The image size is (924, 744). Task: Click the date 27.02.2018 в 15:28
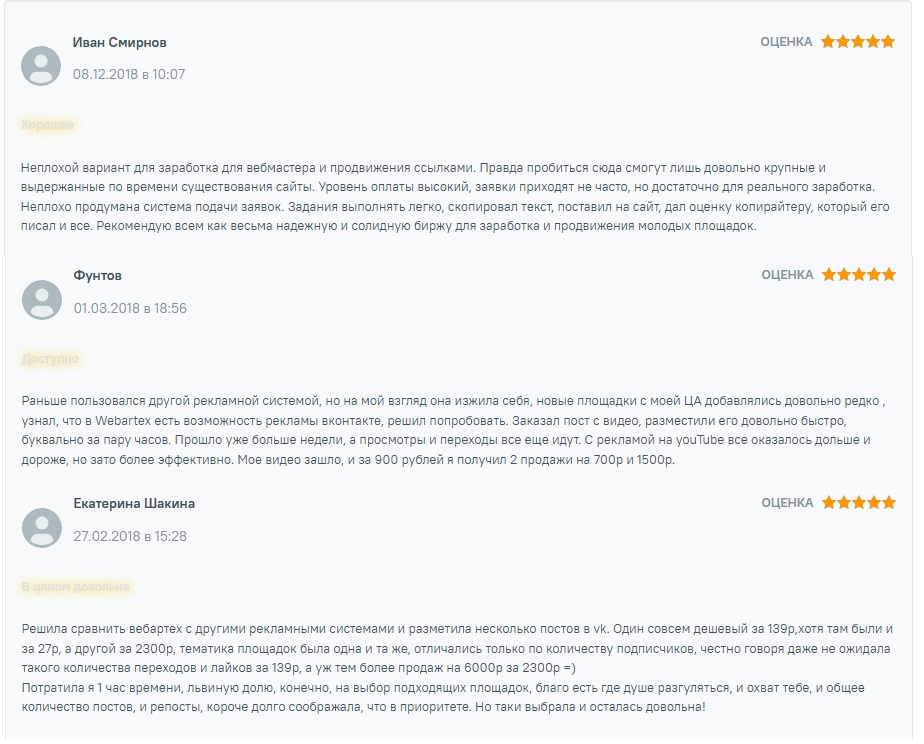point(130,536)
